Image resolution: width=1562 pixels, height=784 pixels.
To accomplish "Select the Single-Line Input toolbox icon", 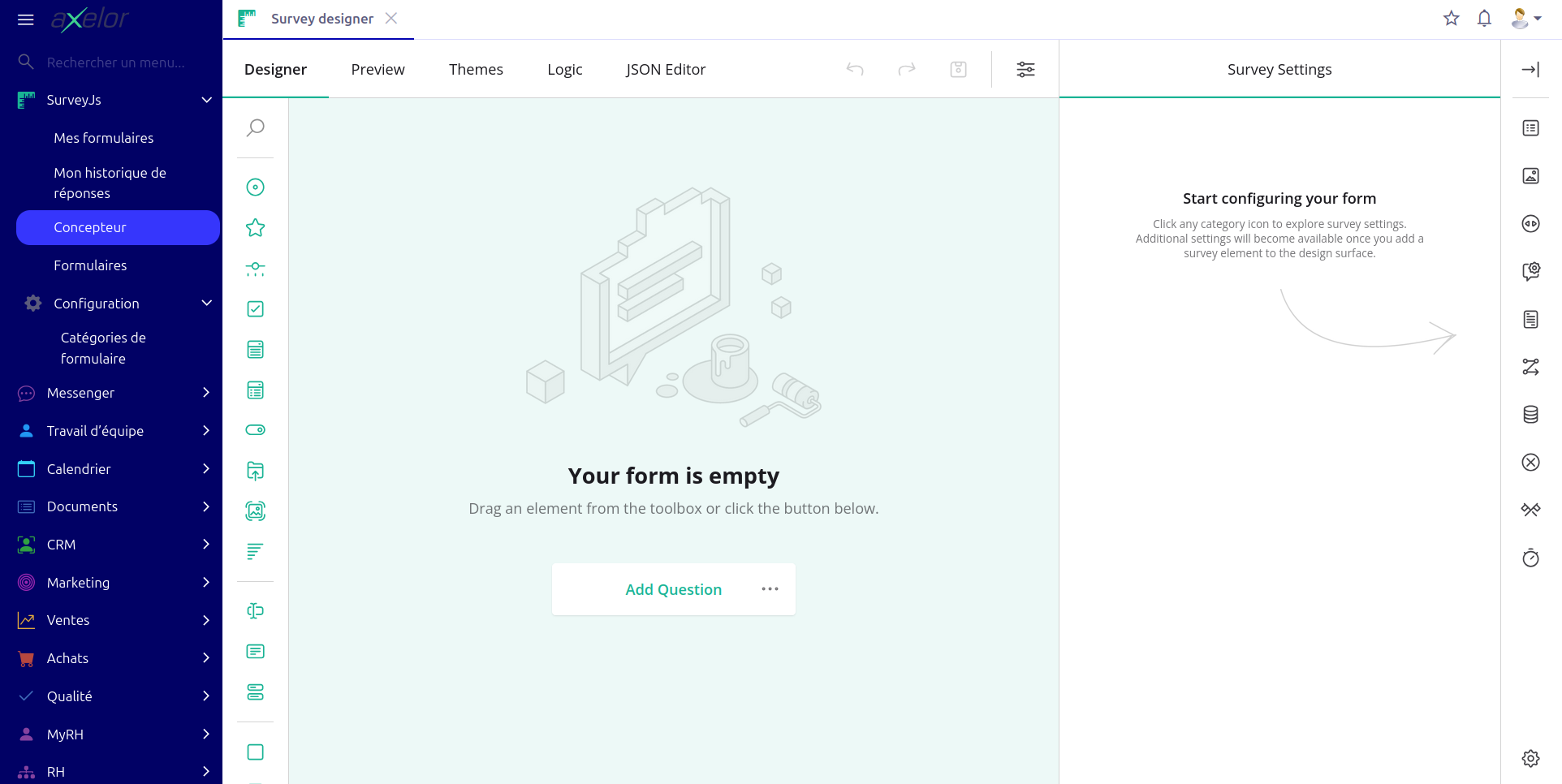I will (x=255, y=611).
